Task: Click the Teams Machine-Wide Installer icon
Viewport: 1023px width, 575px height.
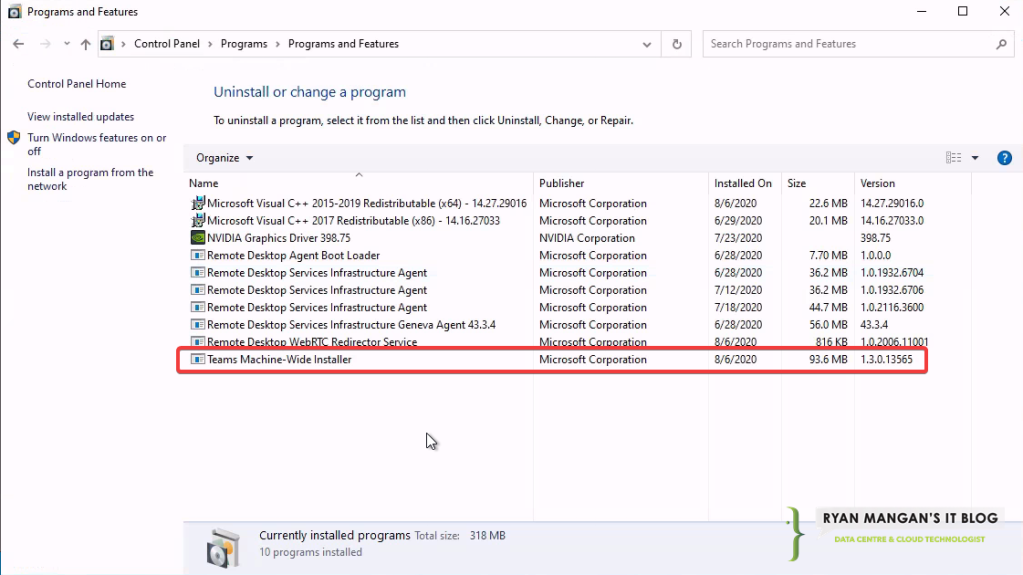Action: tap(198, 359)
